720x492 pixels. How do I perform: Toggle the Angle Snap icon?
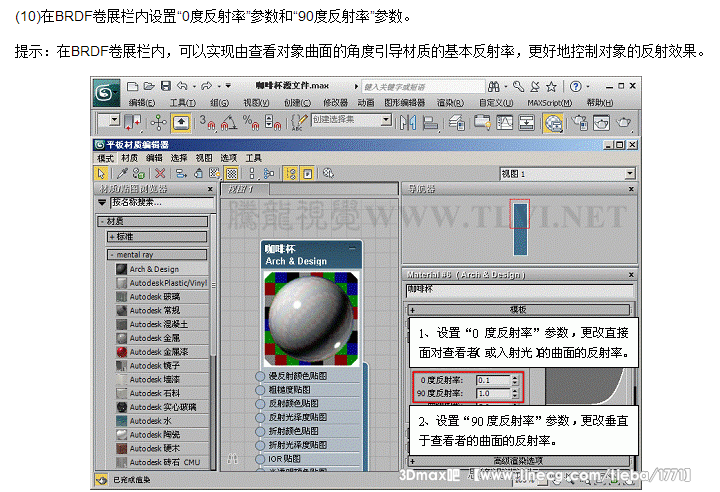pos(229,123)
